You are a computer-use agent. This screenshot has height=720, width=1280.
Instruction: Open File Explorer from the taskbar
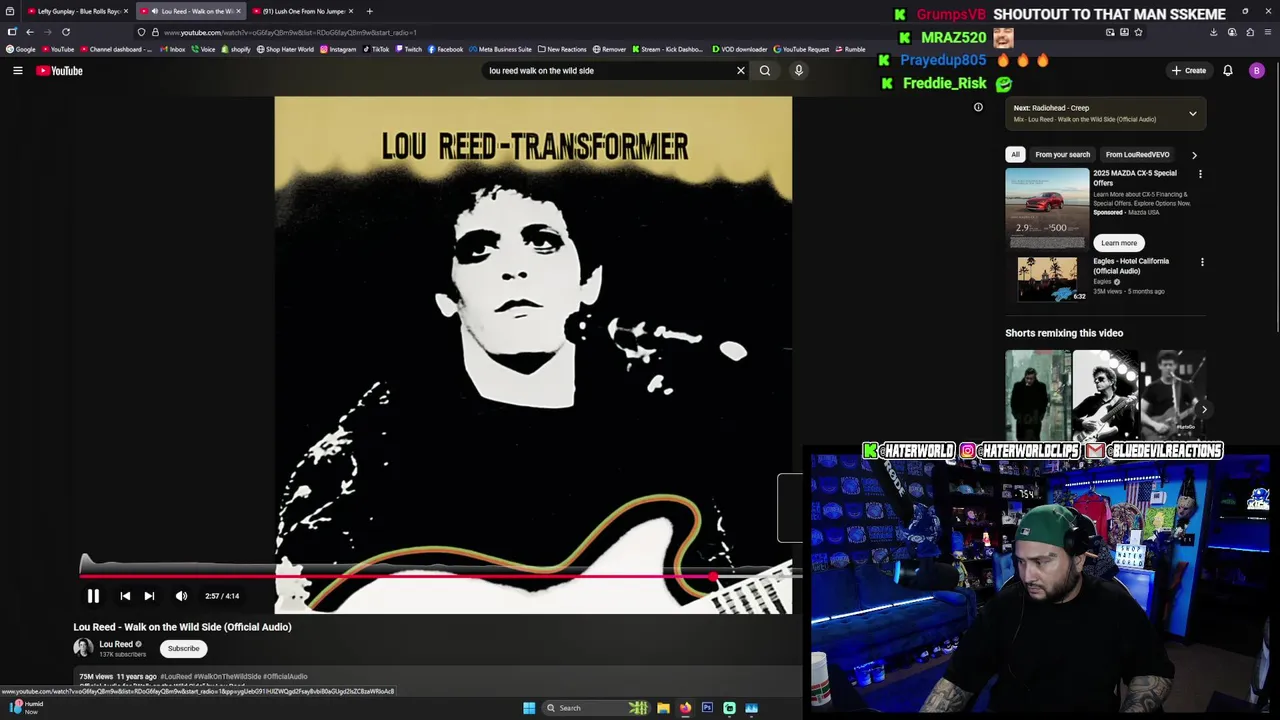click(x=663, y=708)
